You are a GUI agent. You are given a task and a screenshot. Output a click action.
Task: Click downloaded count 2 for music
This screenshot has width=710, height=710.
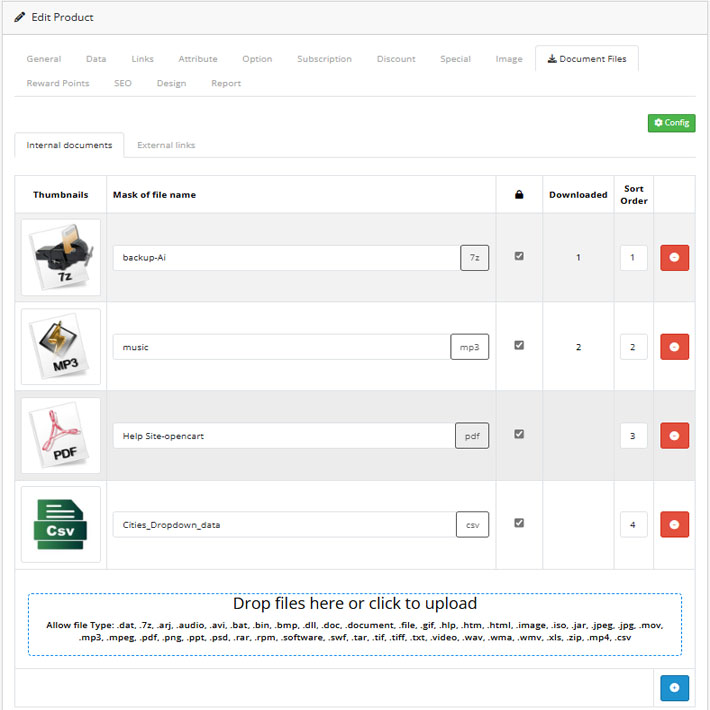(578, 347)
